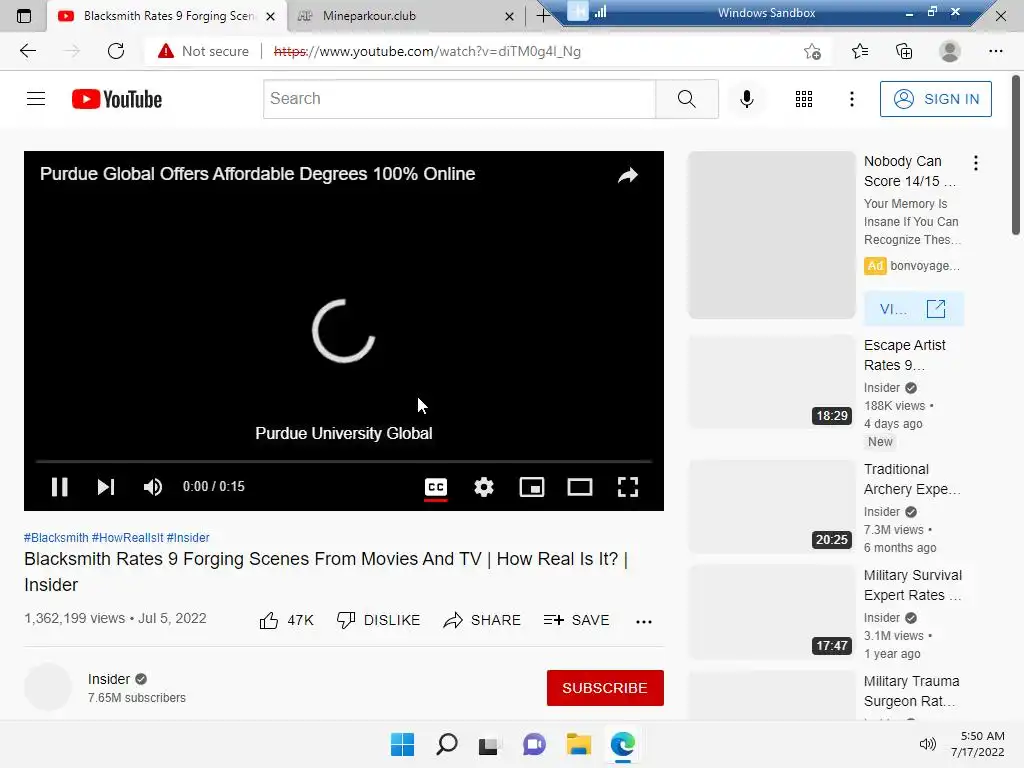Open Military Trauma Surgeon video title
This screenshot has height=768, width=1024.
pos(912,691)
